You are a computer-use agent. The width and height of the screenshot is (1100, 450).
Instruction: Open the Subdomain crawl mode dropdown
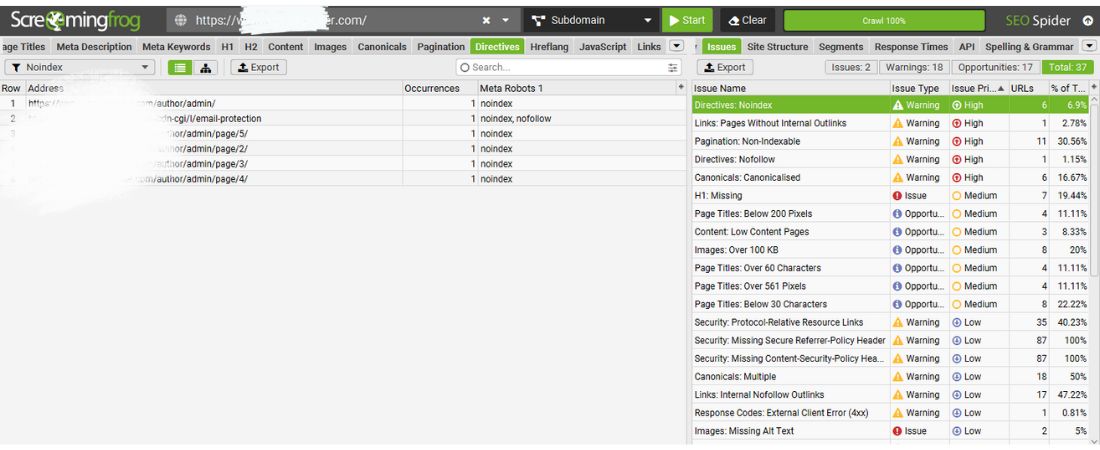click(x=591, y=20)
